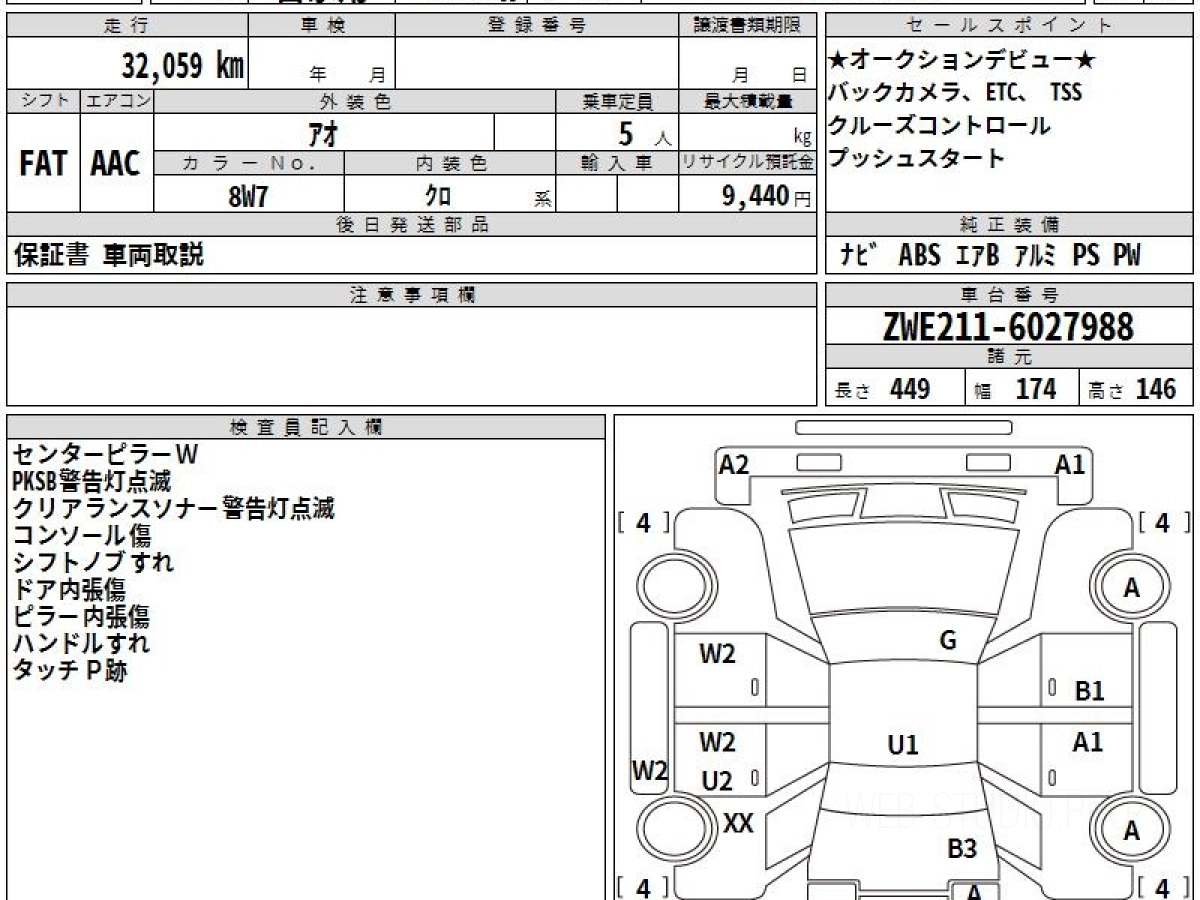Image resolution: width=1200 pixels, height=900 pixels.
Task: Click the B1 damage mark on the diagram
Action: click(1089, 690)
